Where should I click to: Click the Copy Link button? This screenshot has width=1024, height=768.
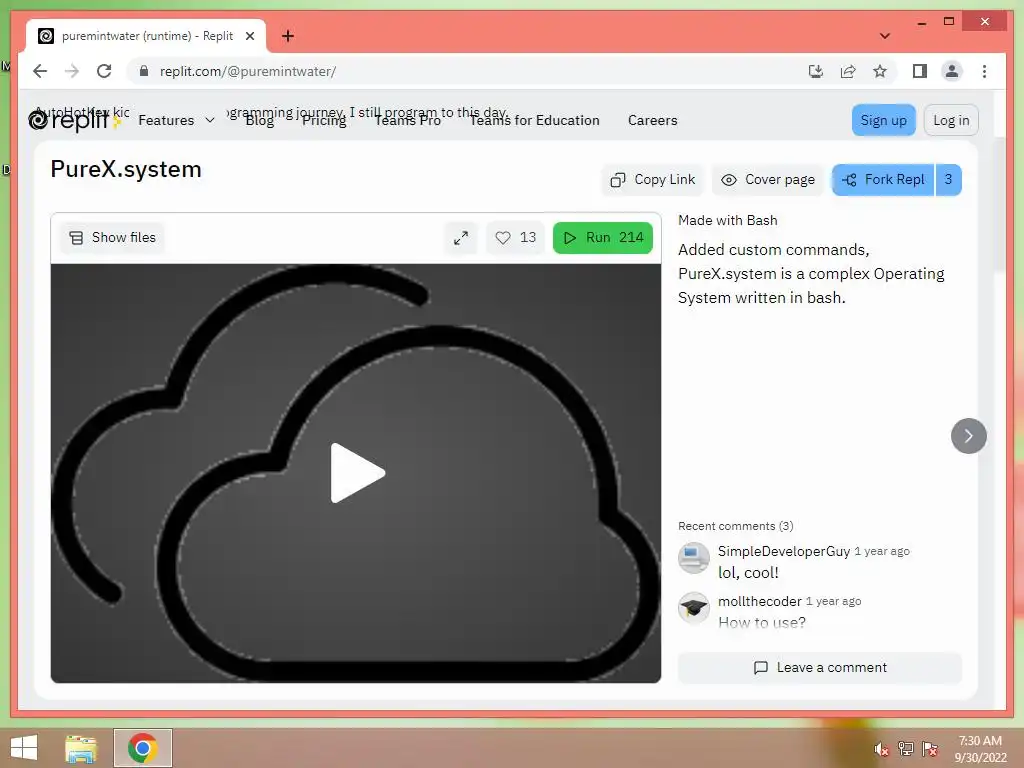(652, 180)
